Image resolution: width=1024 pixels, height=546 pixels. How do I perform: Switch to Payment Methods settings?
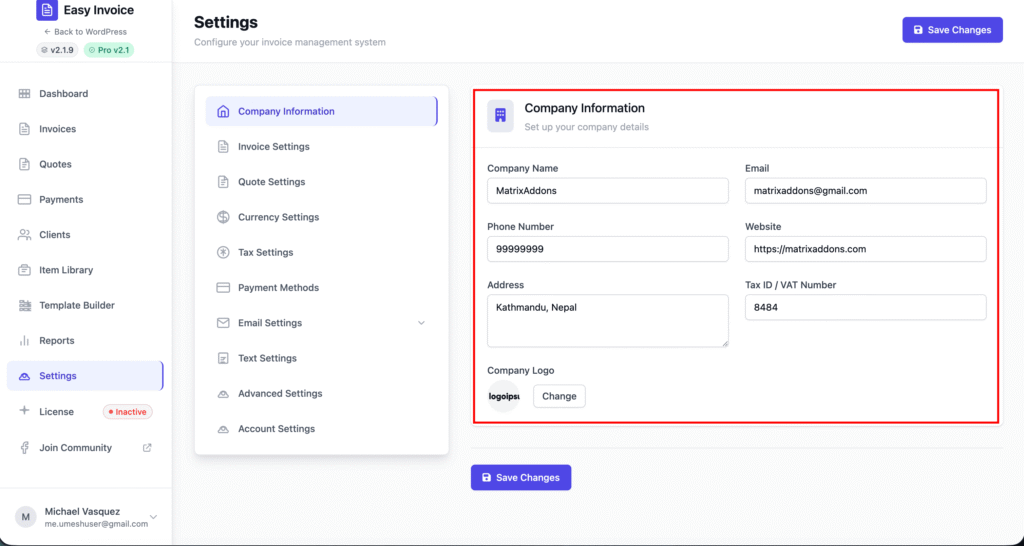point(278,288)
